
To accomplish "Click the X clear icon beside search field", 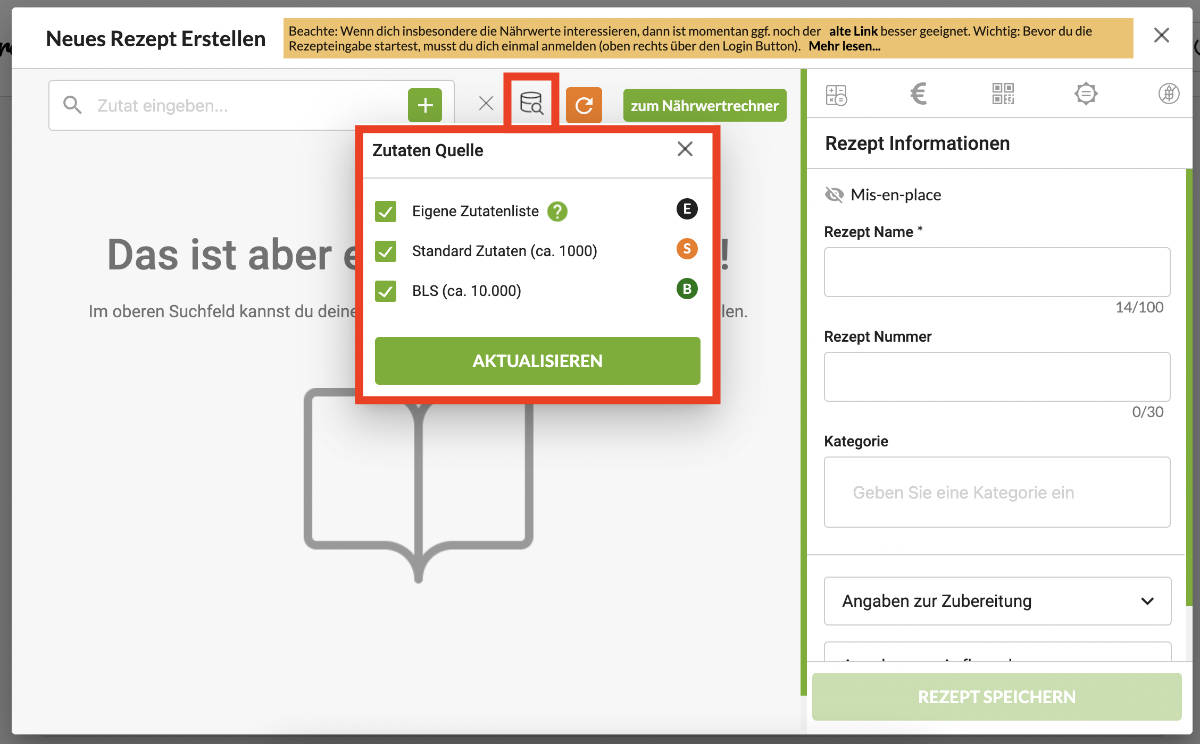I will [x=486, y=104].
